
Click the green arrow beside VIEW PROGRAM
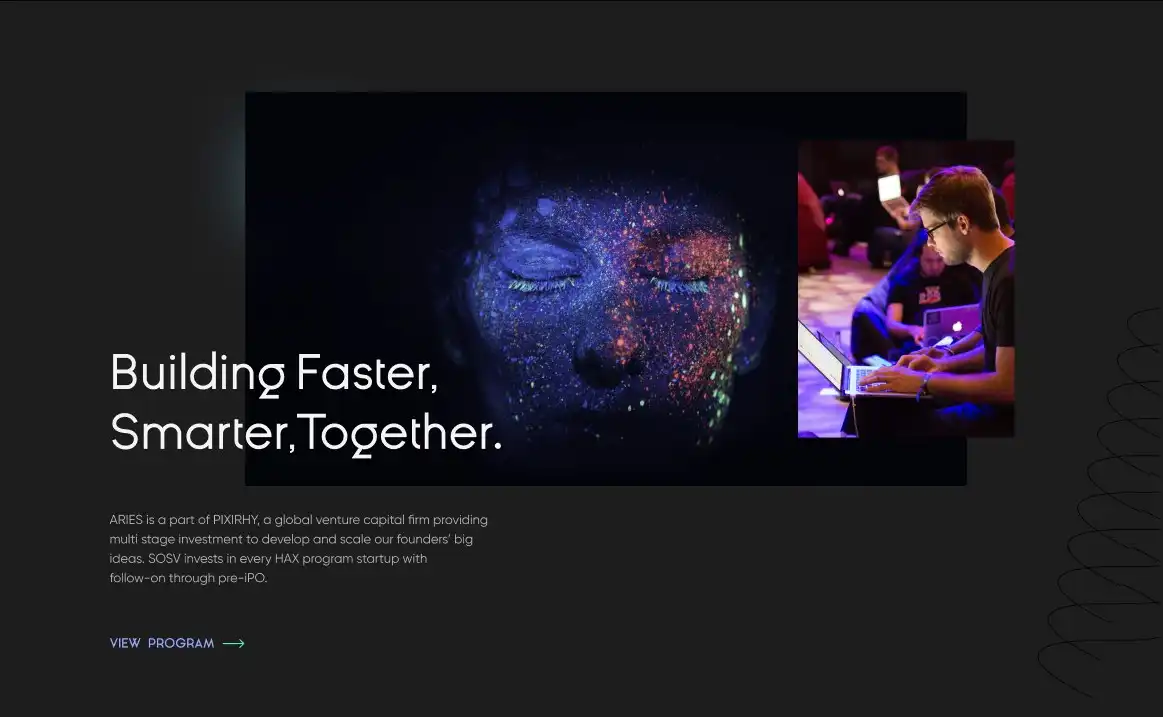click(233, 643)
